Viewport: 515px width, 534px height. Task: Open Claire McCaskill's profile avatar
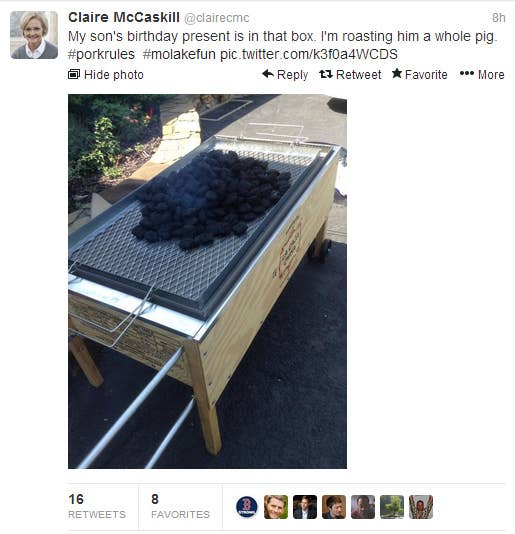[x=34, y=35]
